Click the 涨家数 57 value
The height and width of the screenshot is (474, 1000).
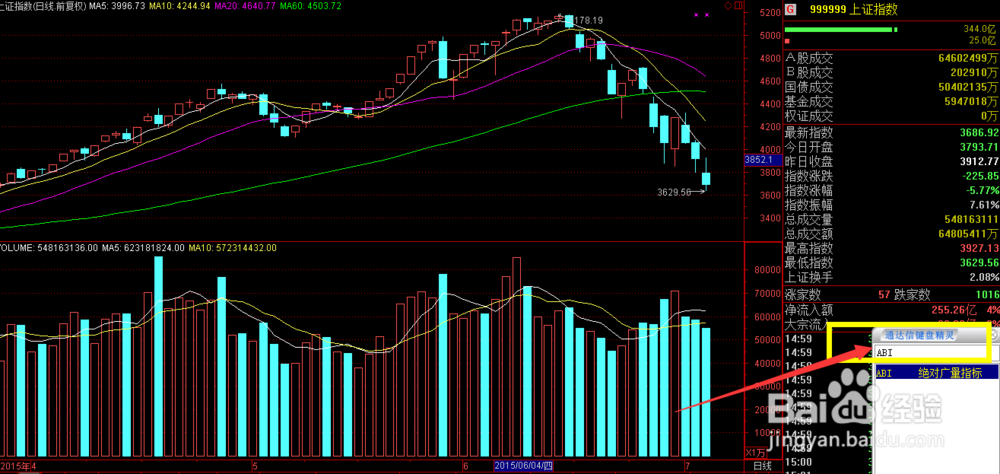[x=885, y=295]
